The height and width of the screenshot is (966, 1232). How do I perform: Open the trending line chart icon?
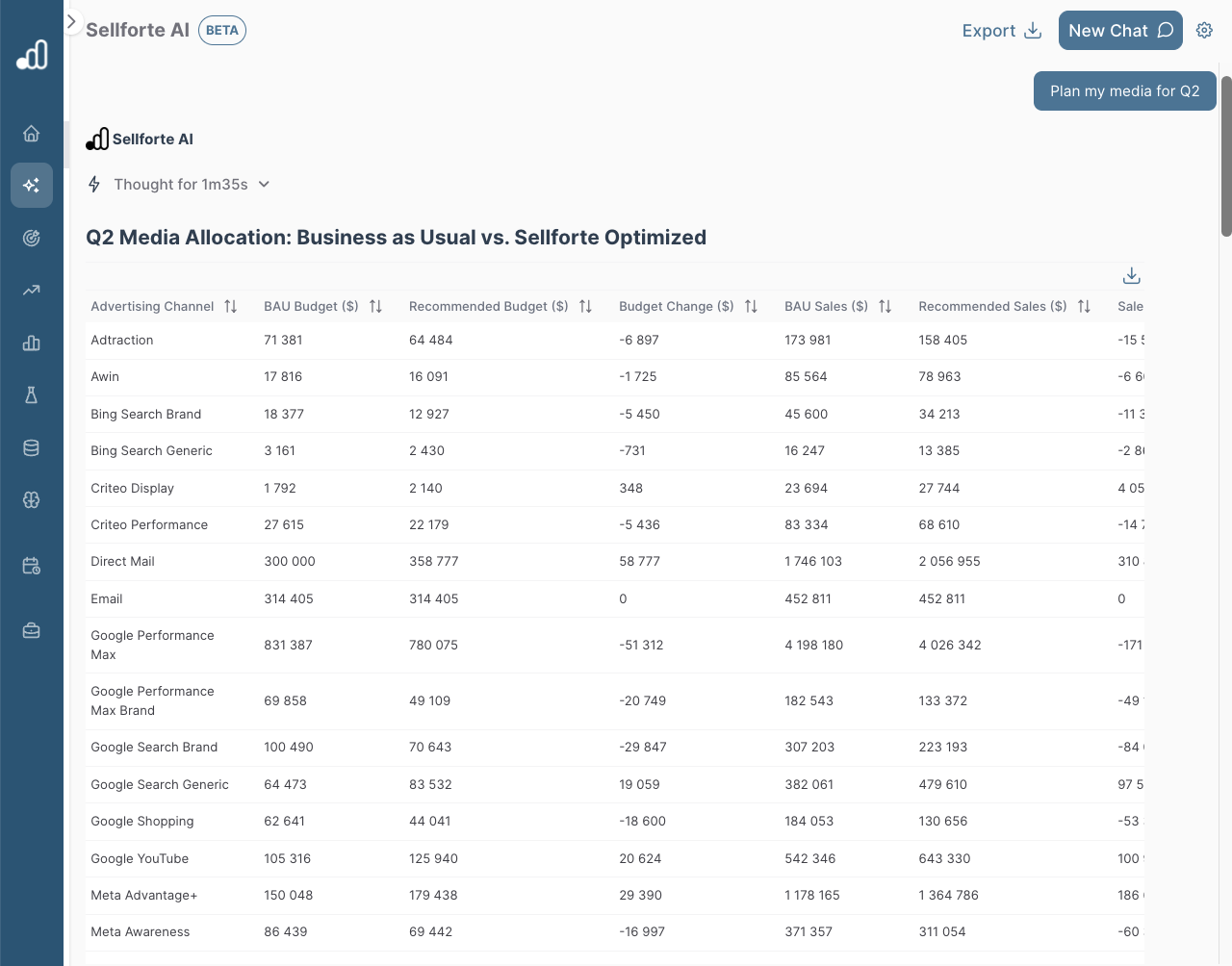click(x=32, y=290)
